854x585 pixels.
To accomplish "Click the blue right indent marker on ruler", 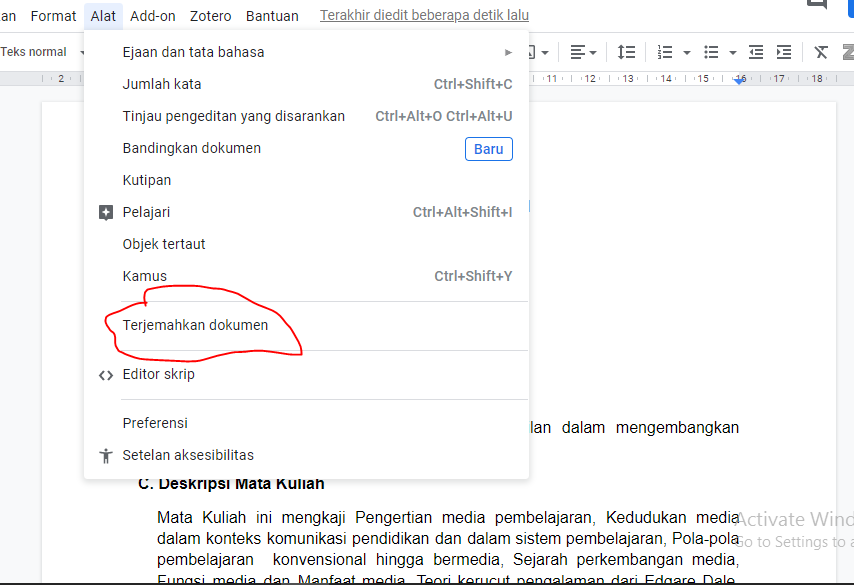I will [739, 81].
